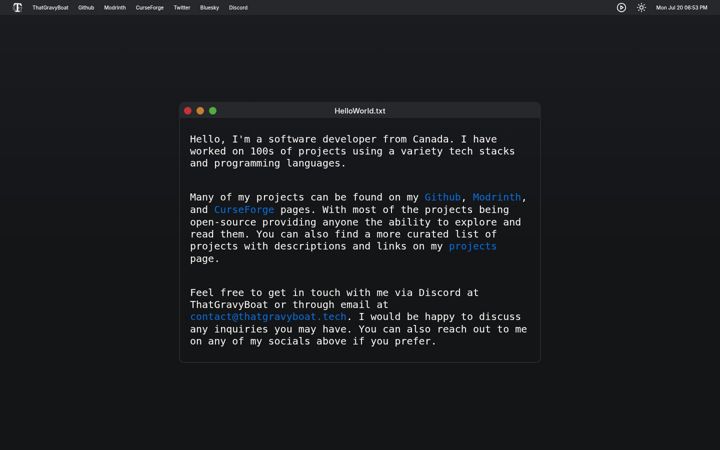720x450 pixels.
Task: Click the text 'Hello, I'm a software developer'
Action: click(x=282, y=139)
